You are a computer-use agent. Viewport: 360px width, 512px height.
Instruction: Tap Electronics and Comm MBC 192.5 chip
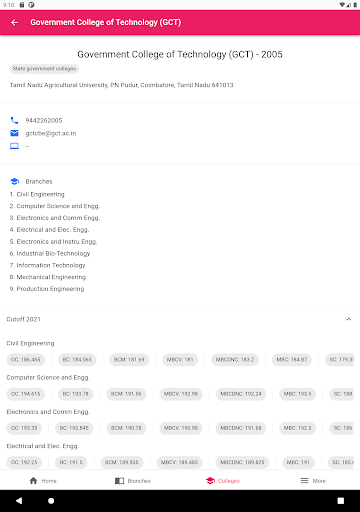297,428
